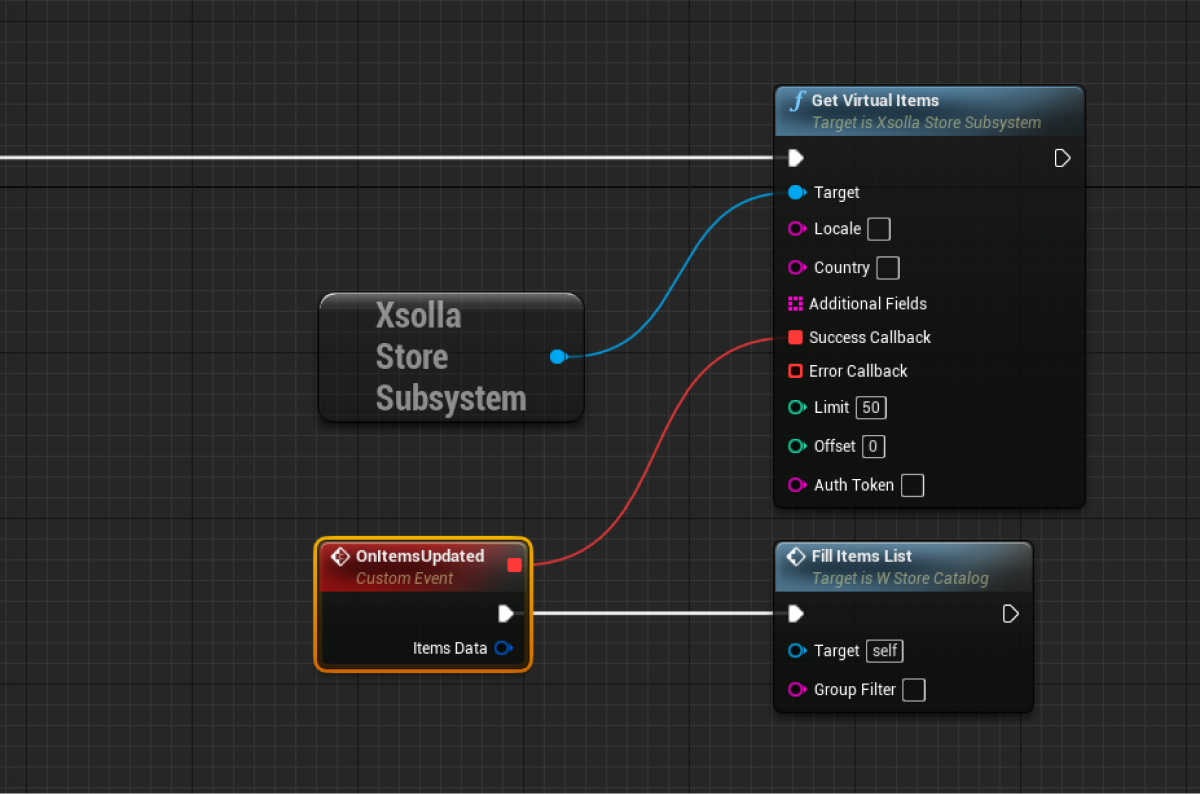Click the Locale text input box
Viewport: 1200px width, 794px height.
(878, 229)
